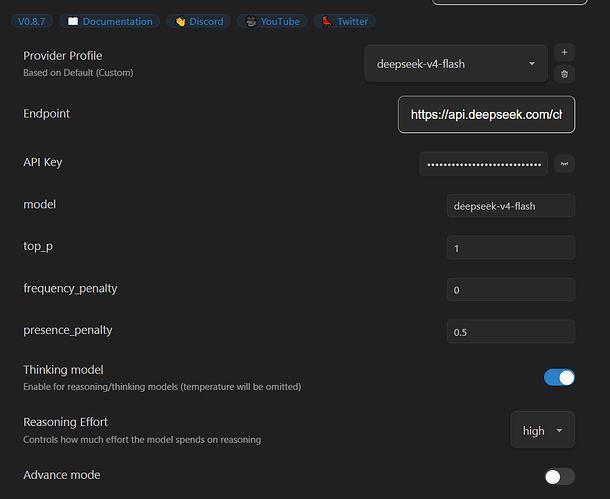610x499 pixels.
Task: Click the Provider Profile label
Action: tap(63, 56)
